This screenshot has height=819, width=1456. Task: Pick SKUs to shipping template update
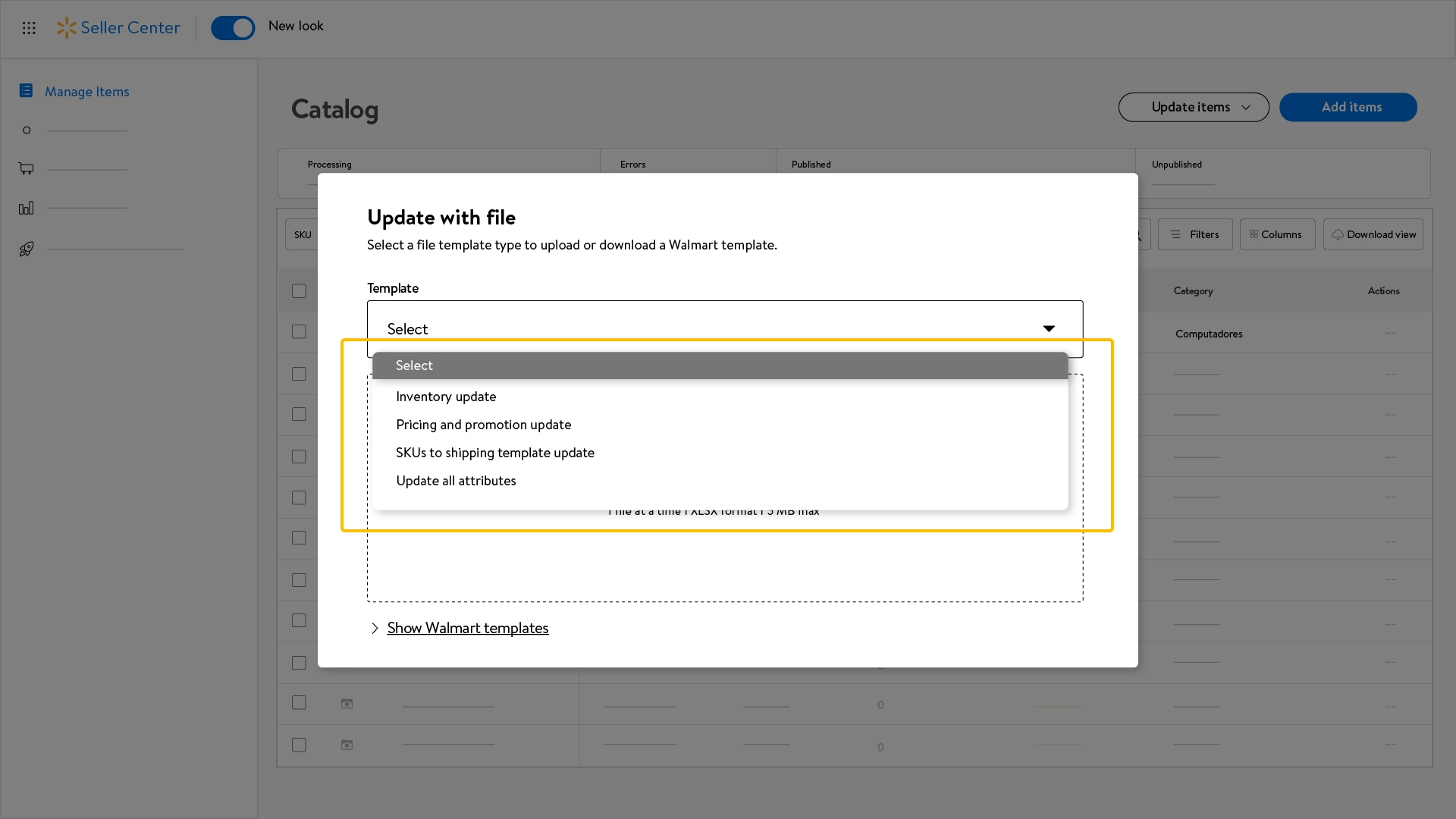tap(494, 453)
